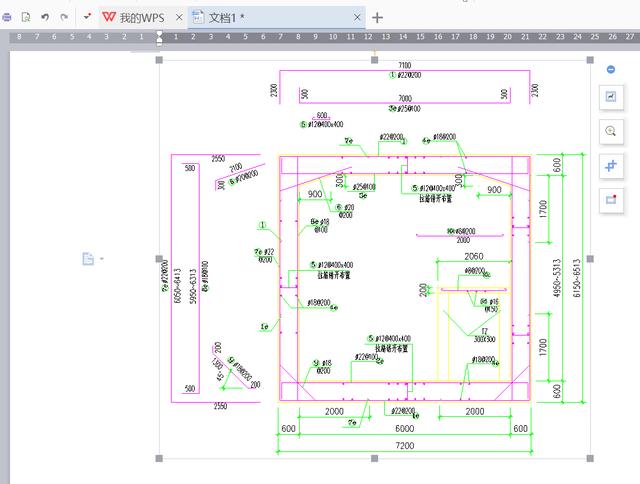Collapse the floating image toolbar with minus button

(x=610, y=69)
